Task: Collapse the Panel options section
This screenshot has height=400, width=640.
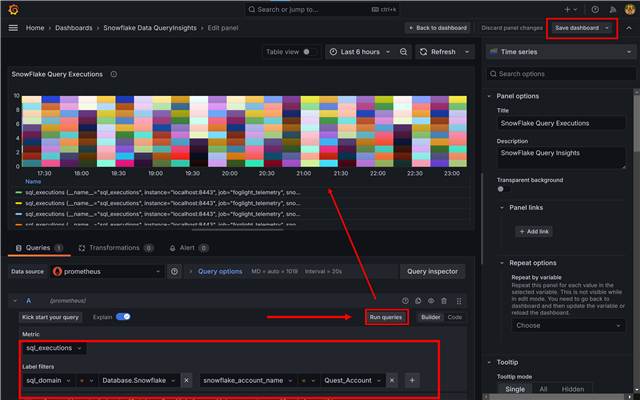Action: pos(489,96)
